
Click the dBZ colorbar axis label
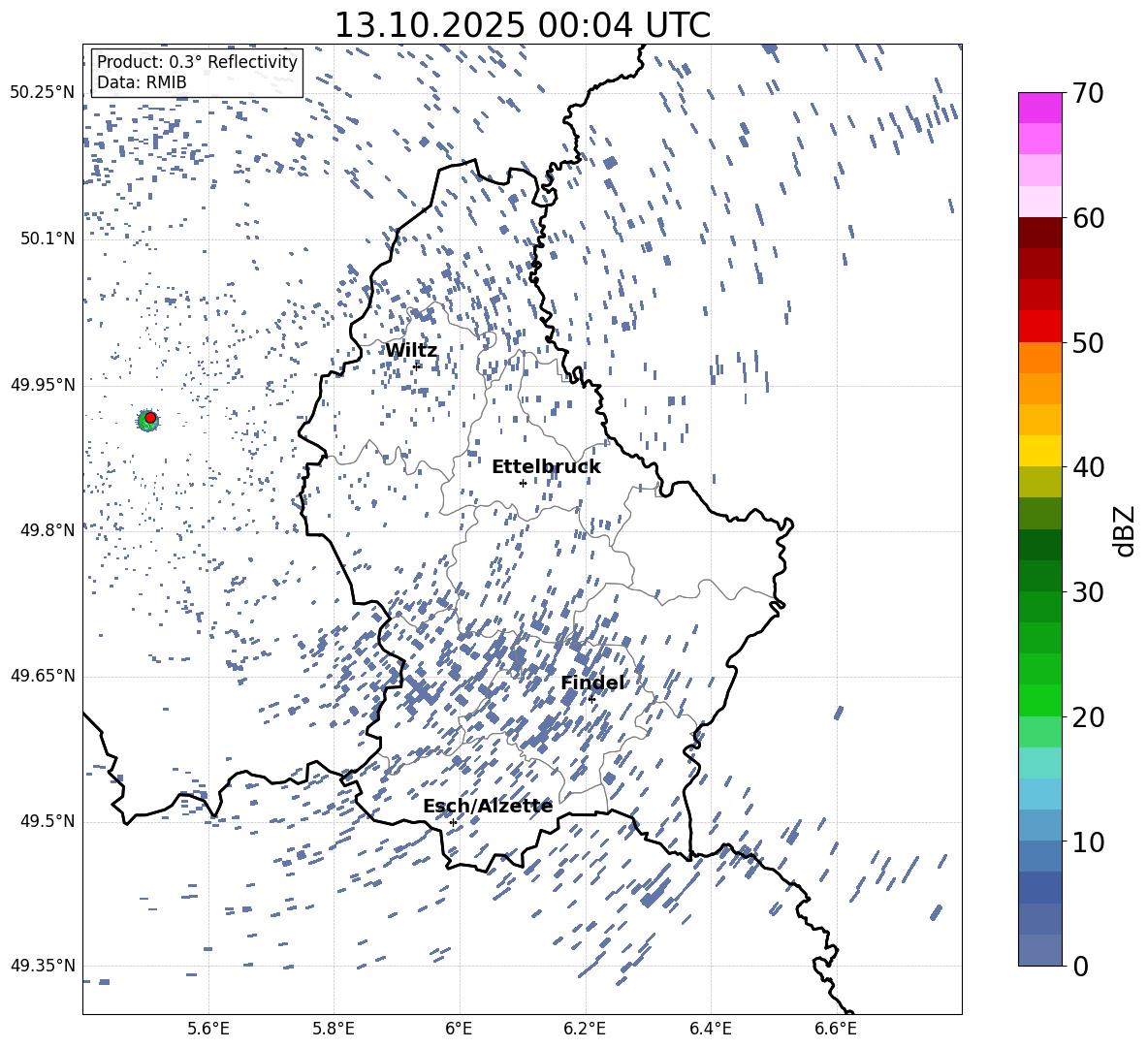point(1126,530)
